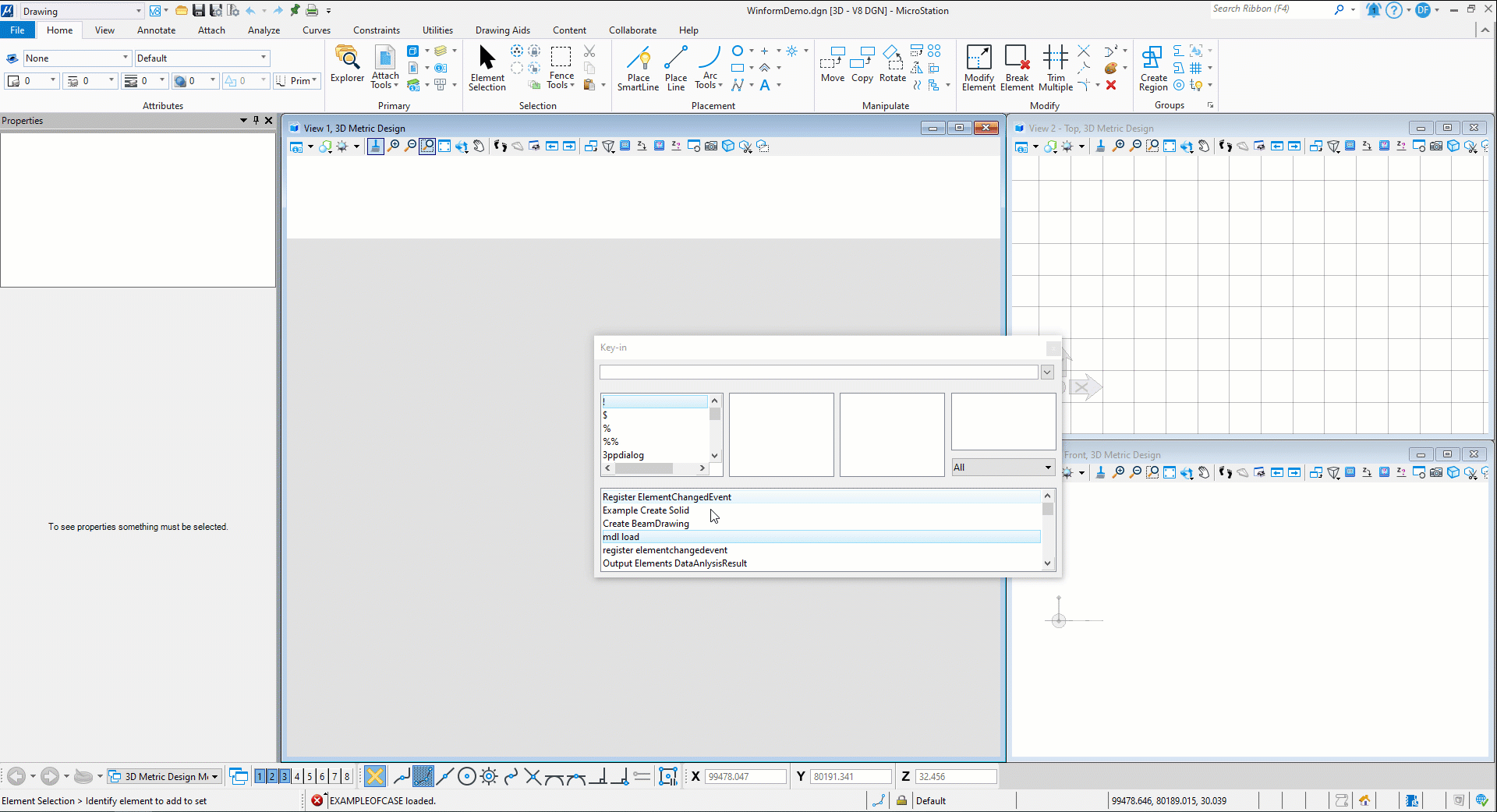Toggle AccuSnap in the snap toolbar
This screenshot has height=812, width=1497.
(375, 776)
